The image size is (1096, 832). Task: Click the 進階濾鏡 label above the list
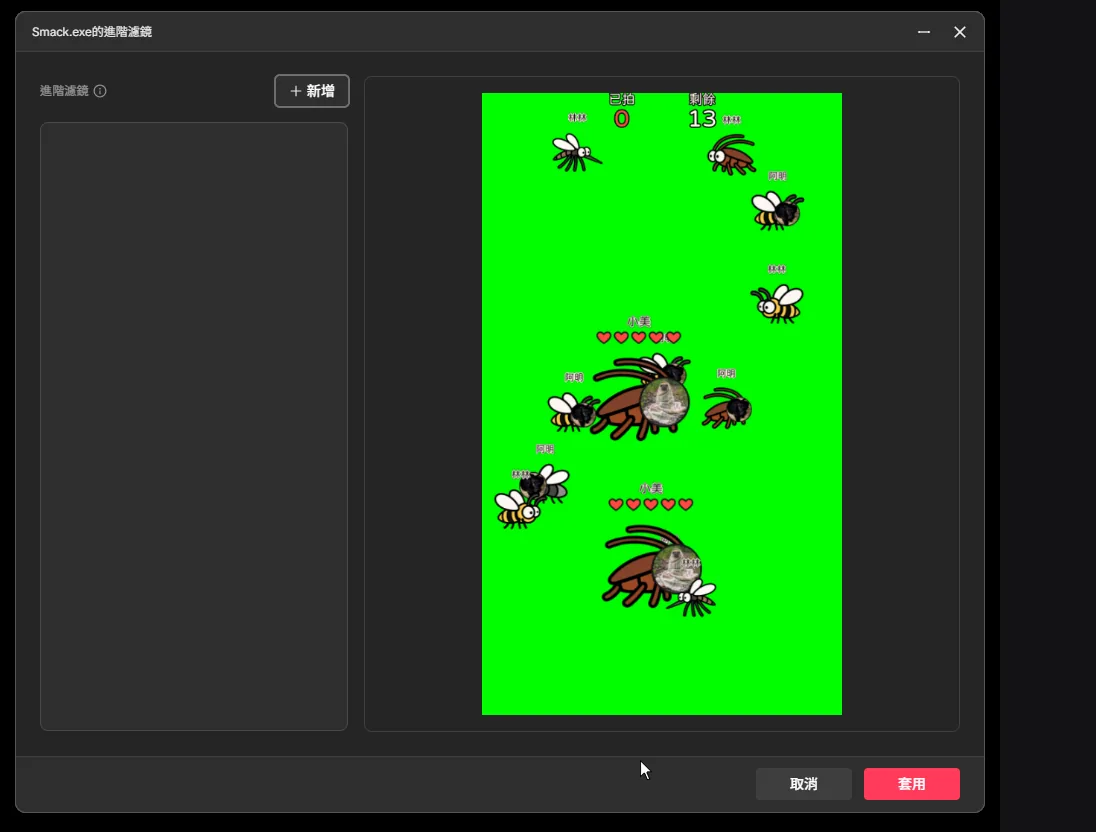(64, 91)
